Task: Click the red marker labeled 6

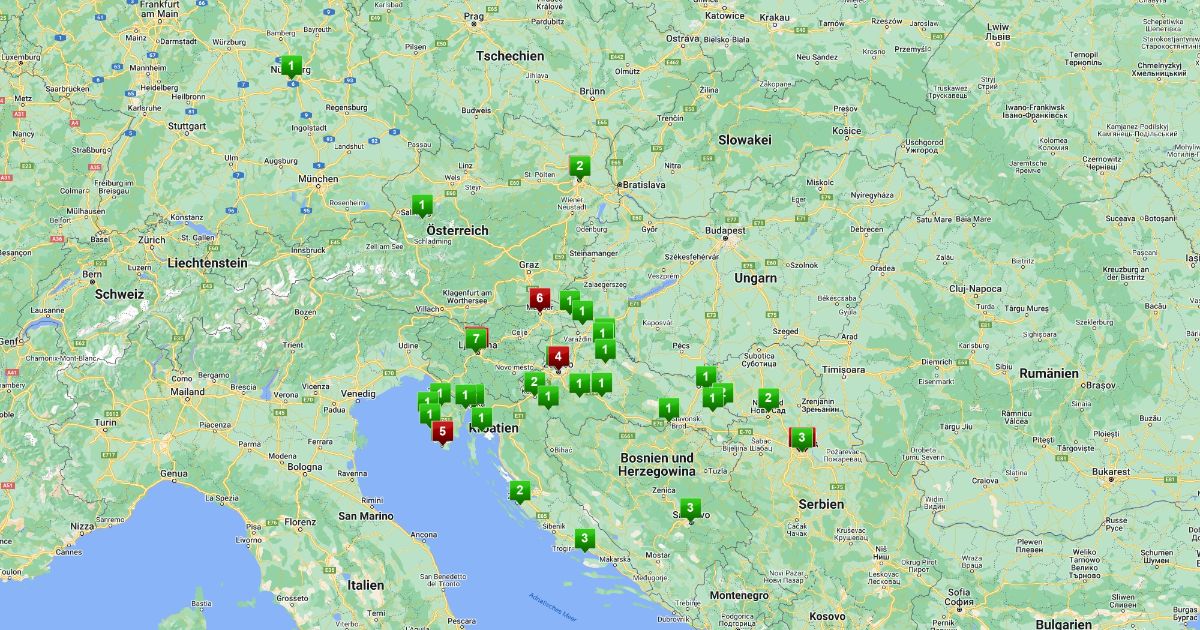Action: [540, 297]
